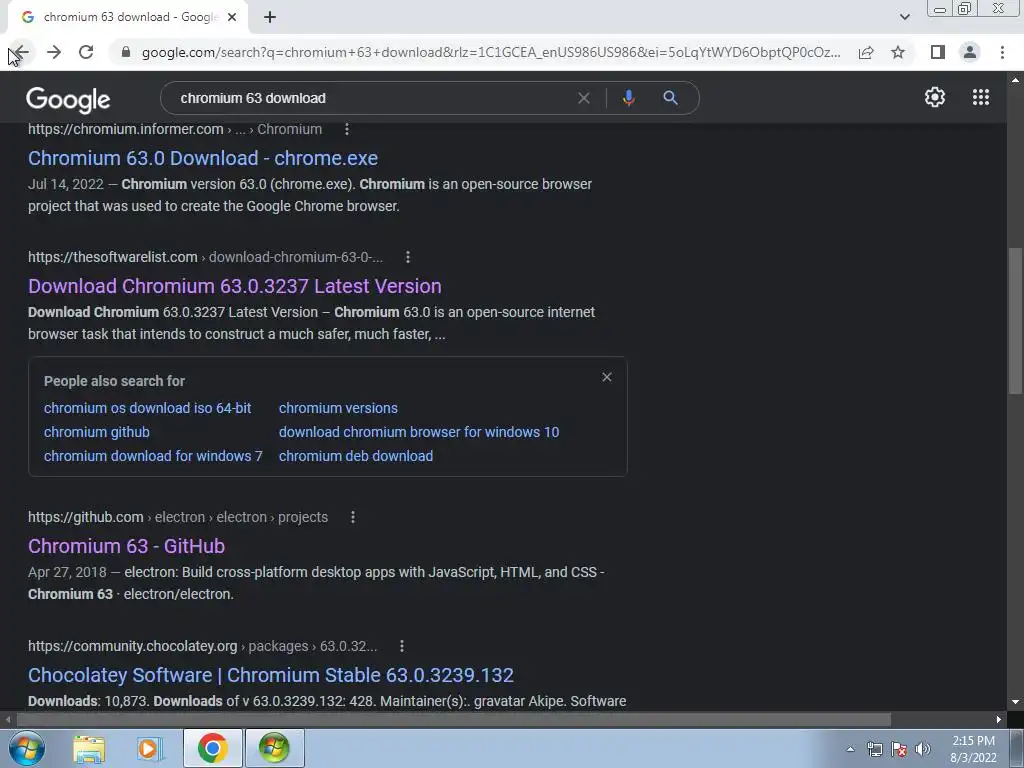Click the scroll down arrow button
The image size is (1024, 768).
1015,702
